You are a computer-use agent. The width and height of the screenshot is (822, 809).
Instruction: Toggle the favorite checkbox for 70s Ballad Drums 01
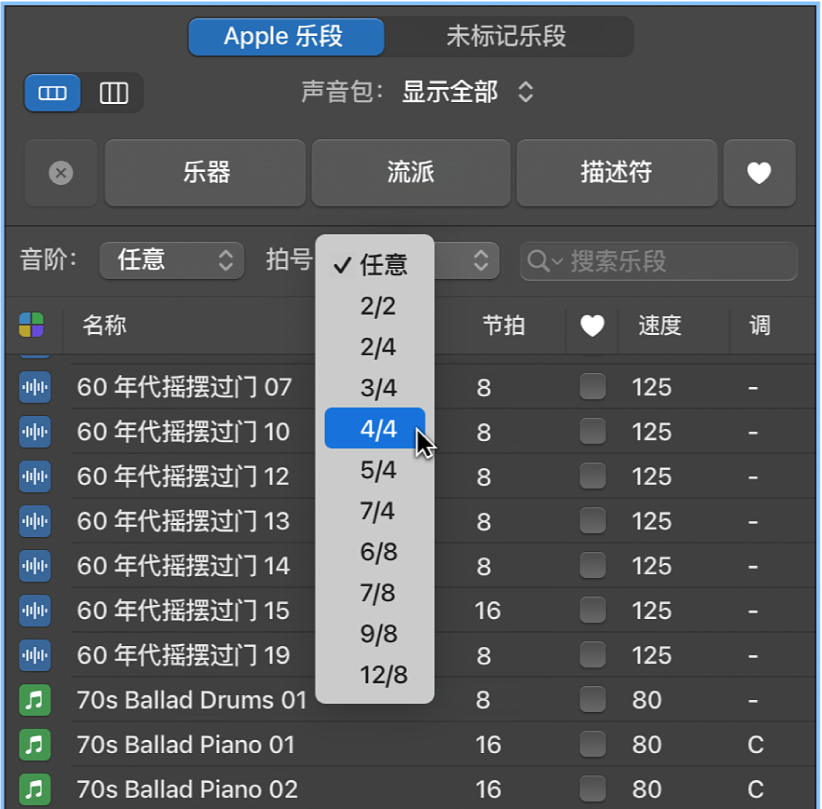click(x=592, y=700)
